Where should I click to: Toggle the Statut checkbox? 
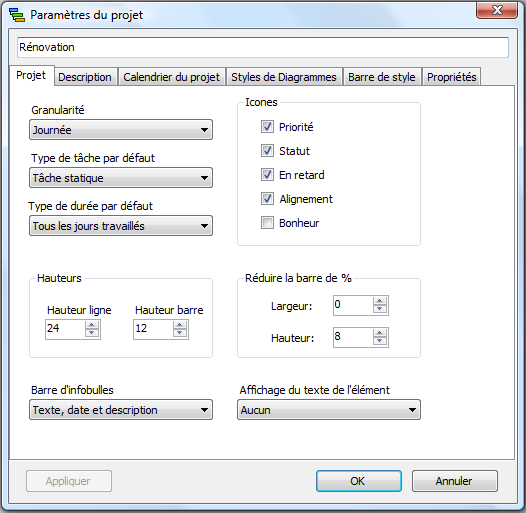(267, 151)
